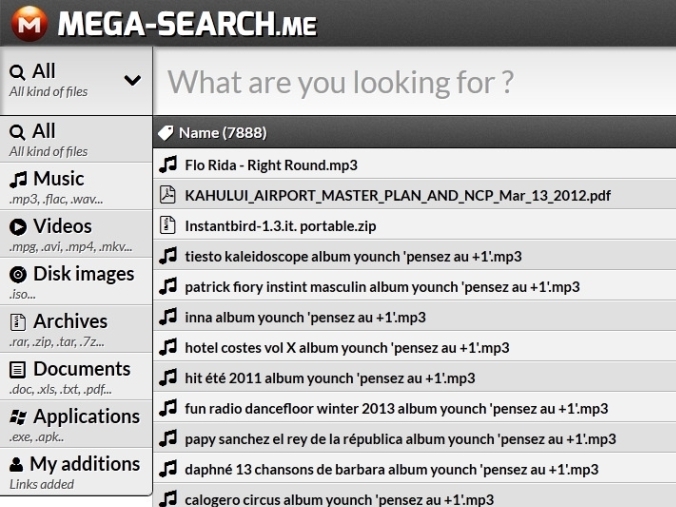
Task: Click music icon beside hotel costes row
Action: [168, 347]
